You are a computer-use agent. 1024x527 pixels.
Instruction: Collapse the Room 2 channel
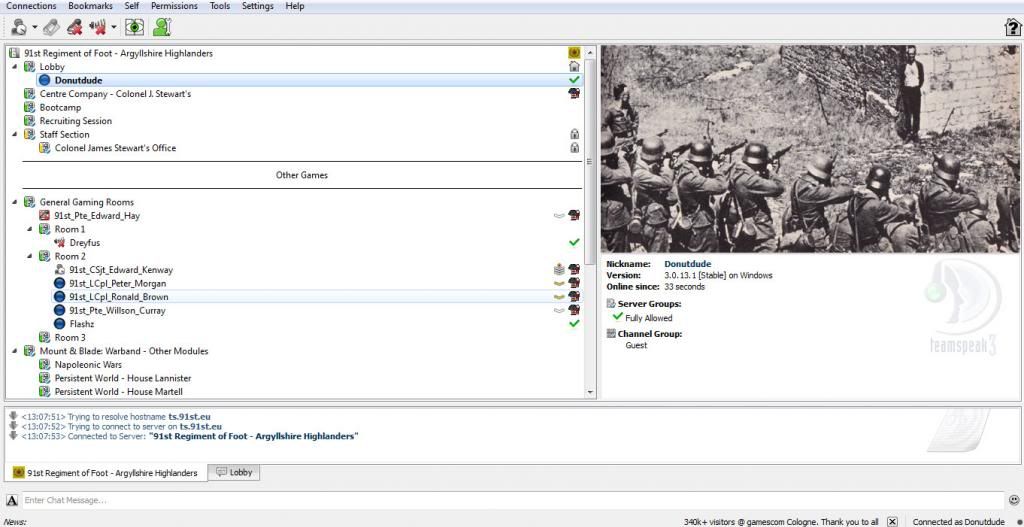click(x=29, y=256)
